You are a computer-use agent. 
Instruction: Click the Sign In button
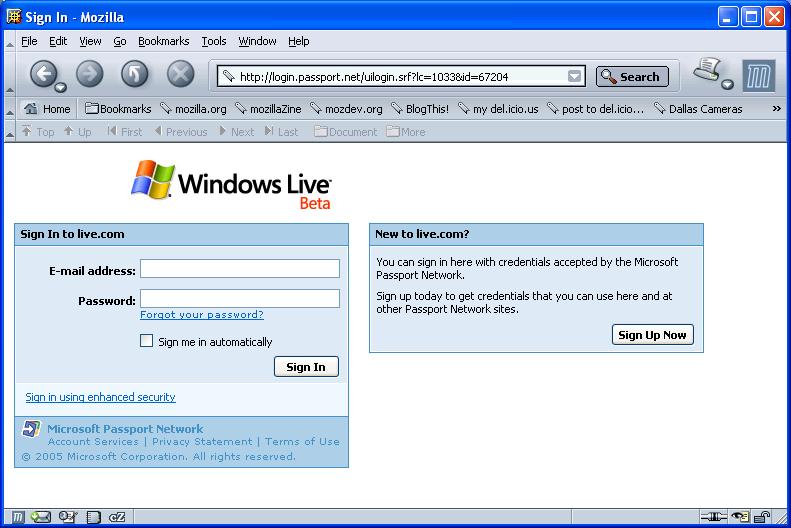pos(306,367)
